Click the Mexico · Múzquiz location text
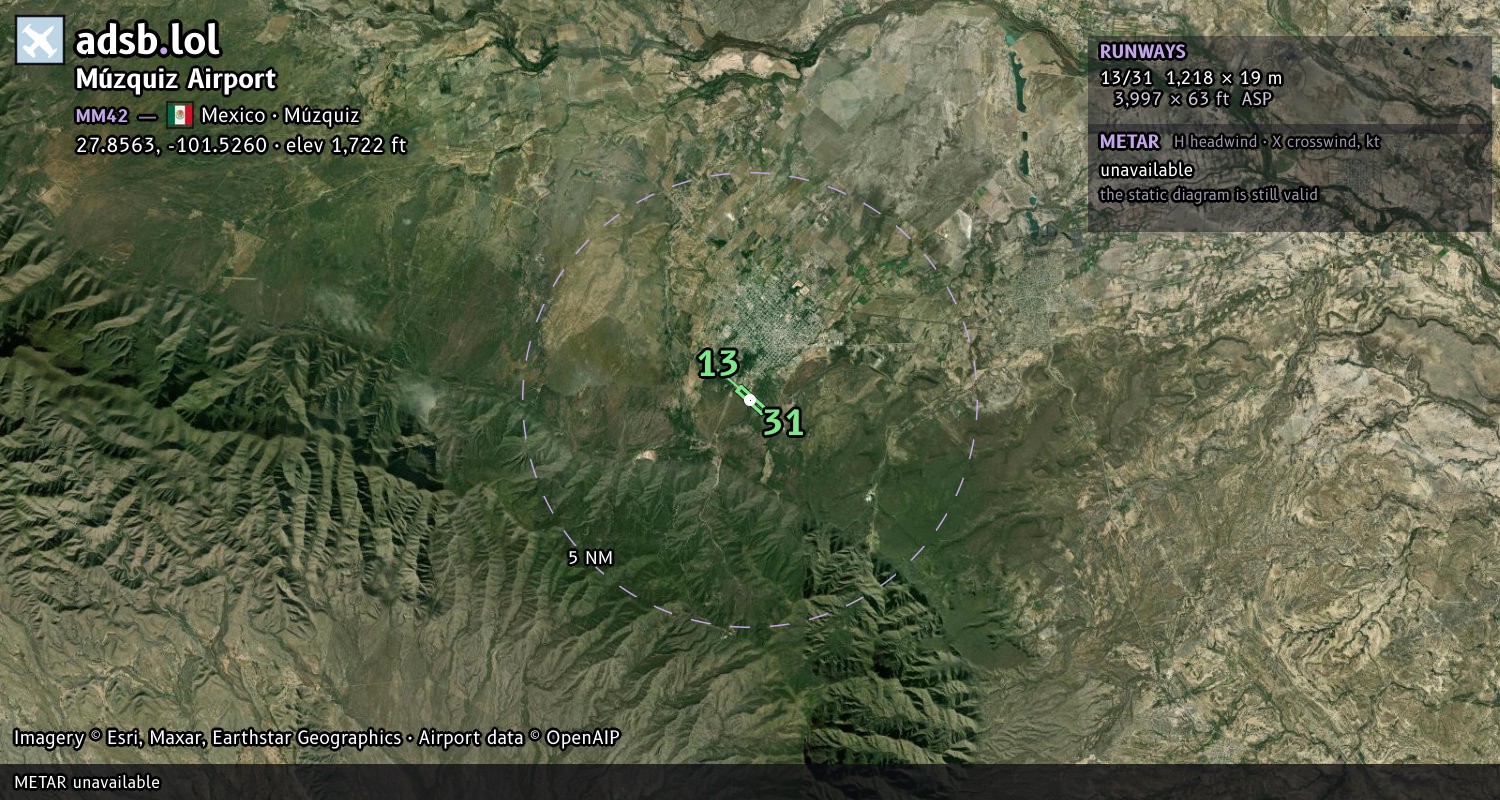Screen dimensions: 1500x800 click(x=280, y=115)
